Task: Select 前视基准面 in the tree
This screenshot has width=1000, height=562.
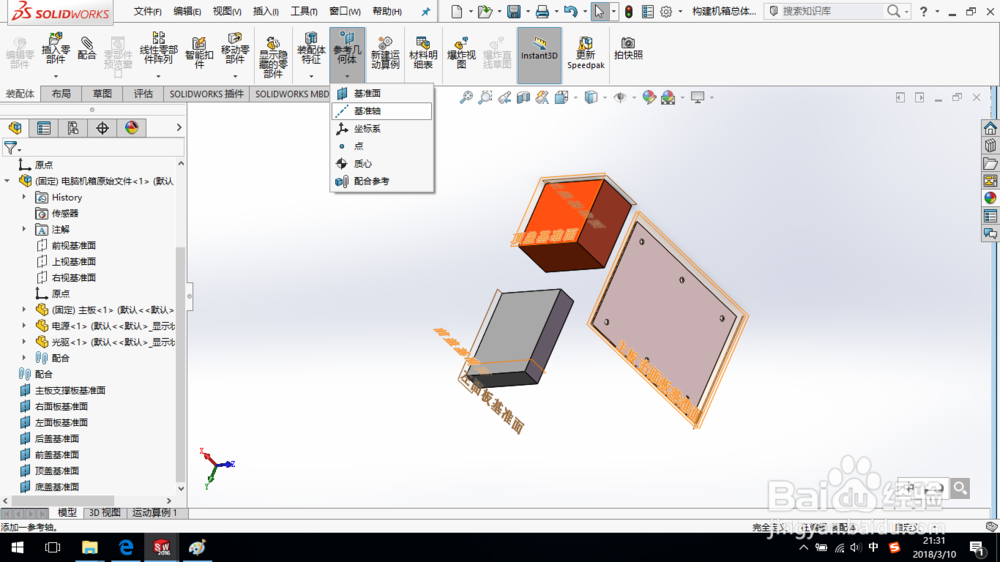Action: tap(74, 246)
